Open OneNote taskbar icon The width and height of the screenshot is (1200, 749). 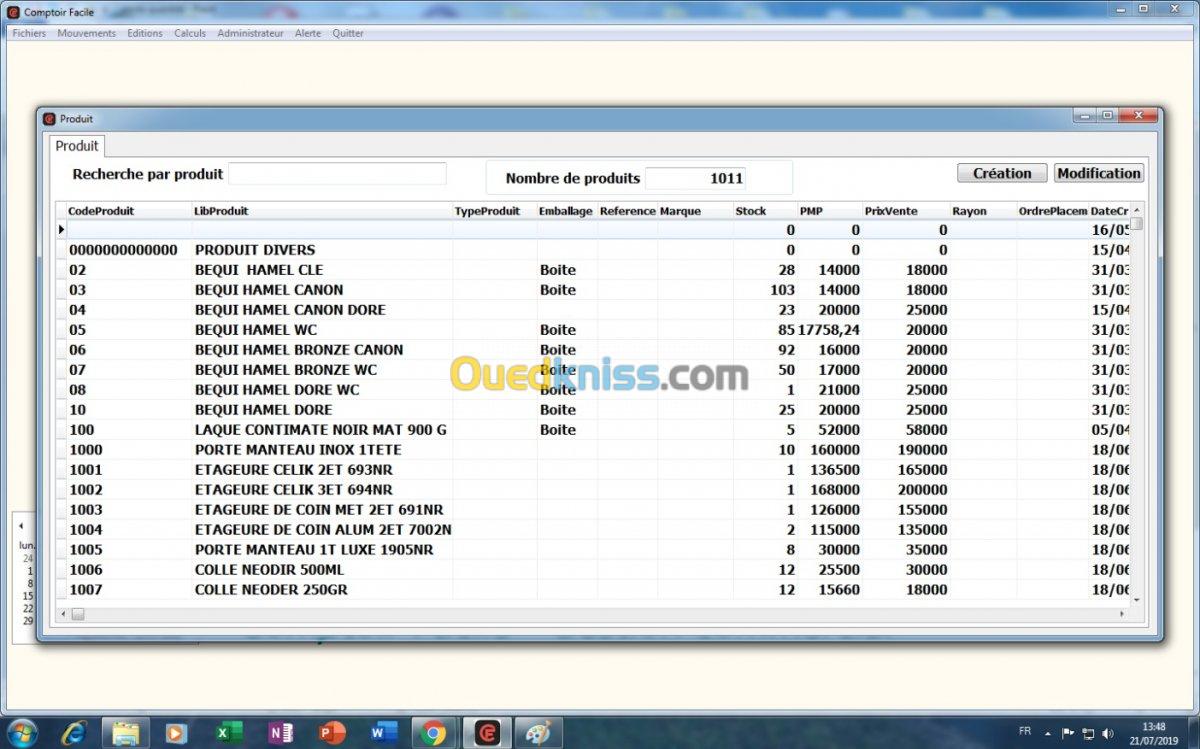pyautogui.click(x=281, y=733)
